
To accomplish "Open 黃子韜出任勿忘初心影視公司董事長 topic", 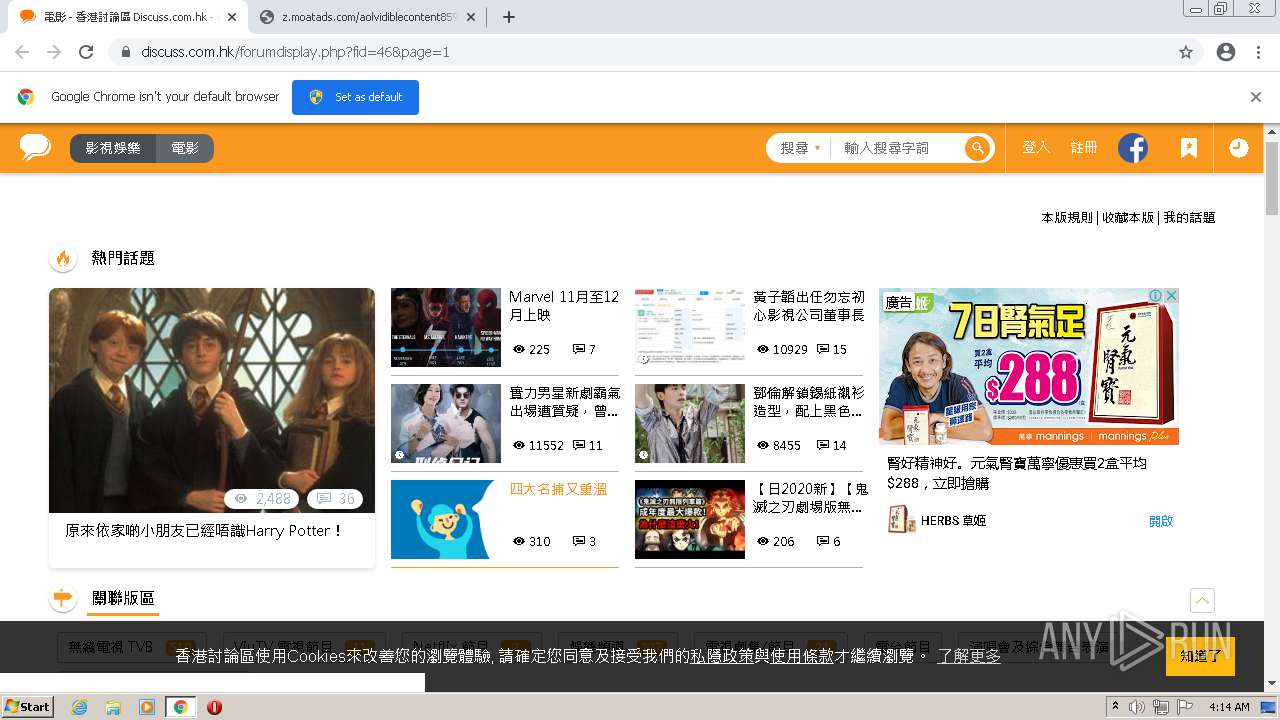I will point(808,305).
